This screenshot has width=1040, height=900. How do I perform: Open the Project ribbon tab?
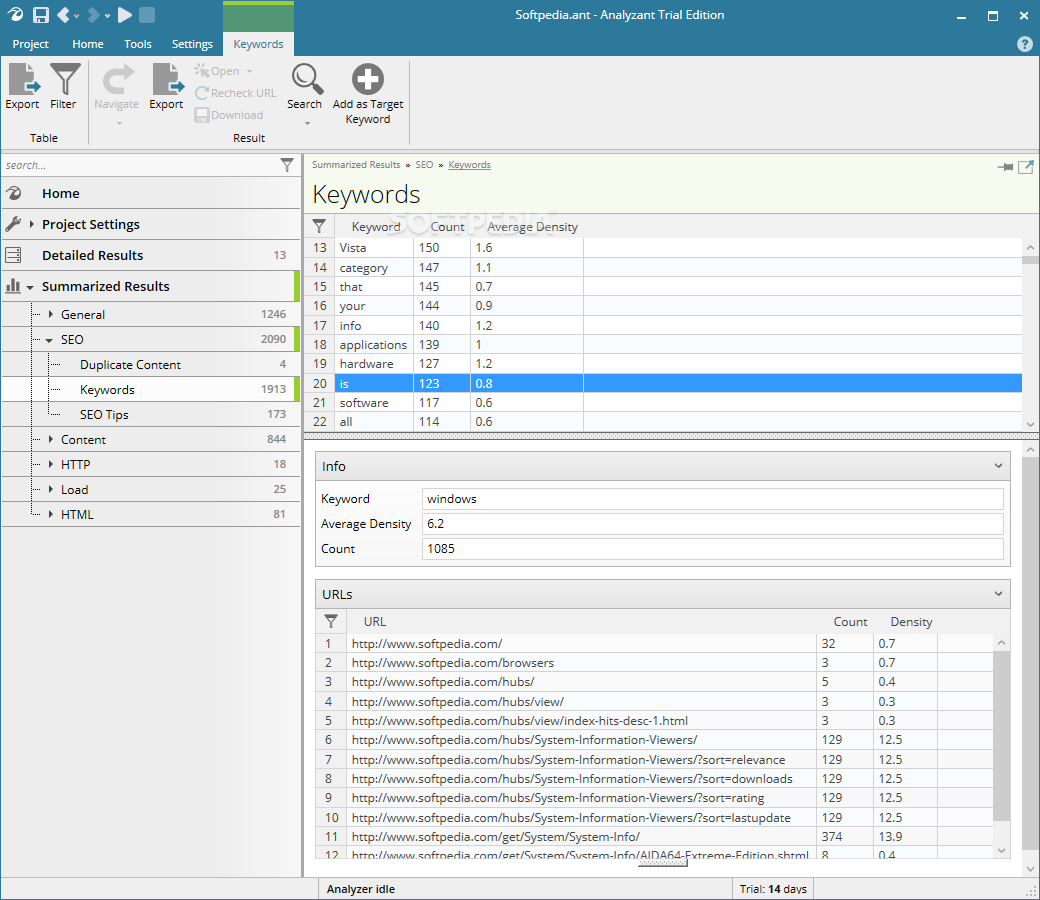[x=31, y=44]
